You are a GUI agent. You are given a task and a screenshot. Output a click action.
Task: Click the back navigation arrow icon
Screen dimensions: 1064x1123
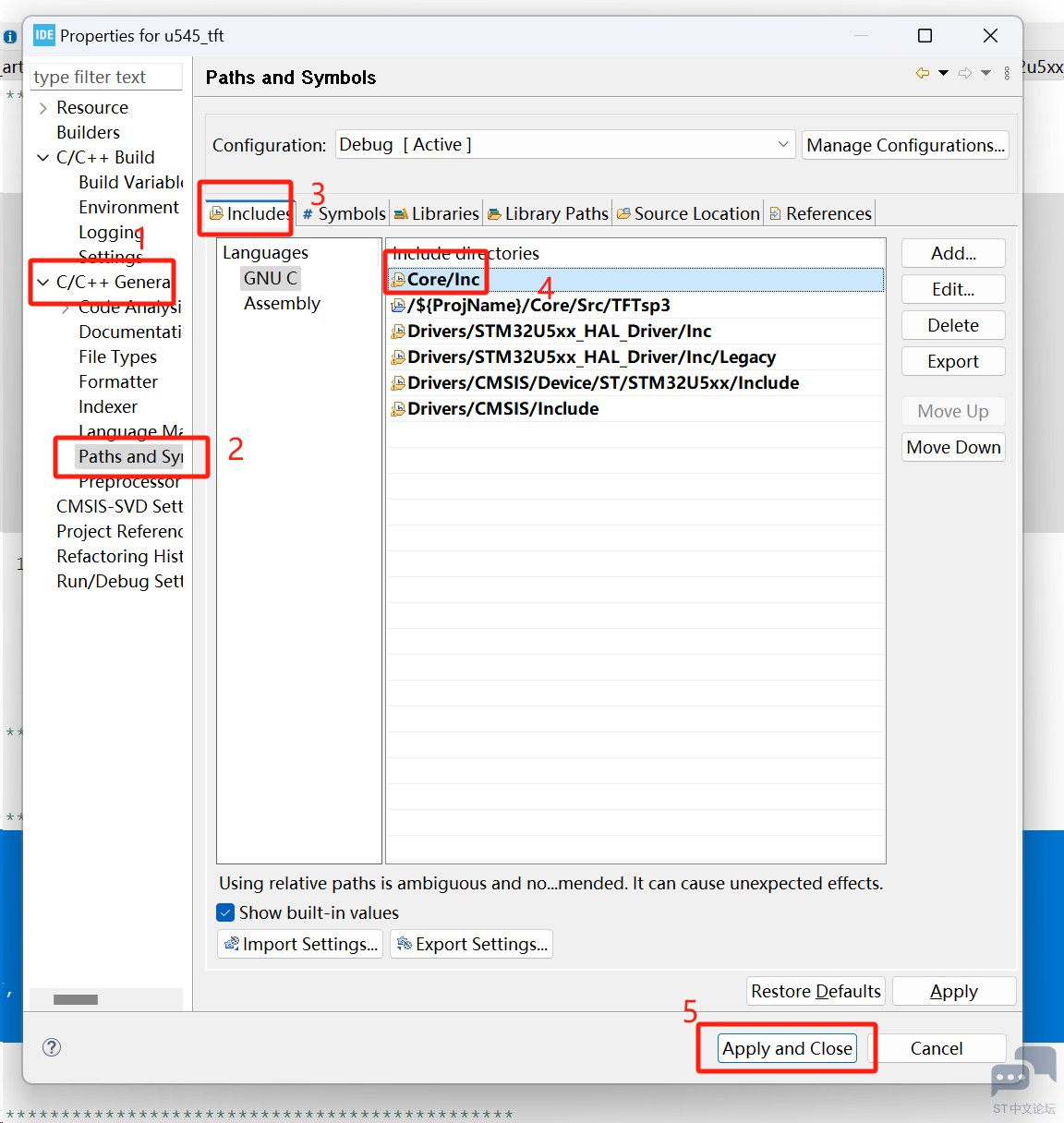click(922, 73)
